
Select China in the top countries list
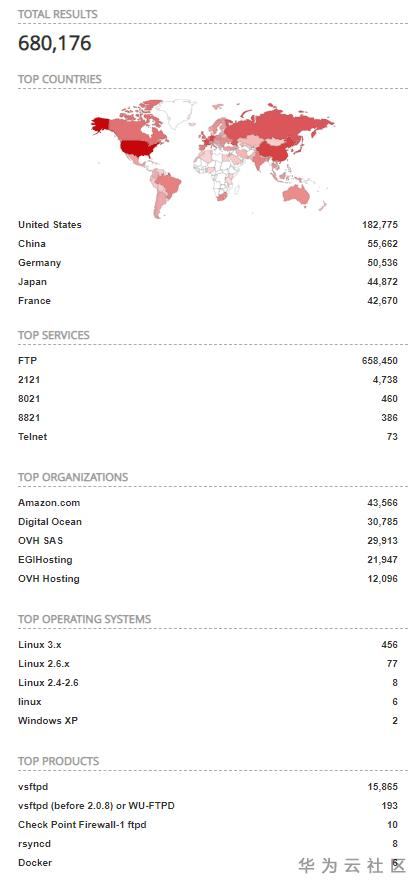pyautogui.click(x=32, y=244)
